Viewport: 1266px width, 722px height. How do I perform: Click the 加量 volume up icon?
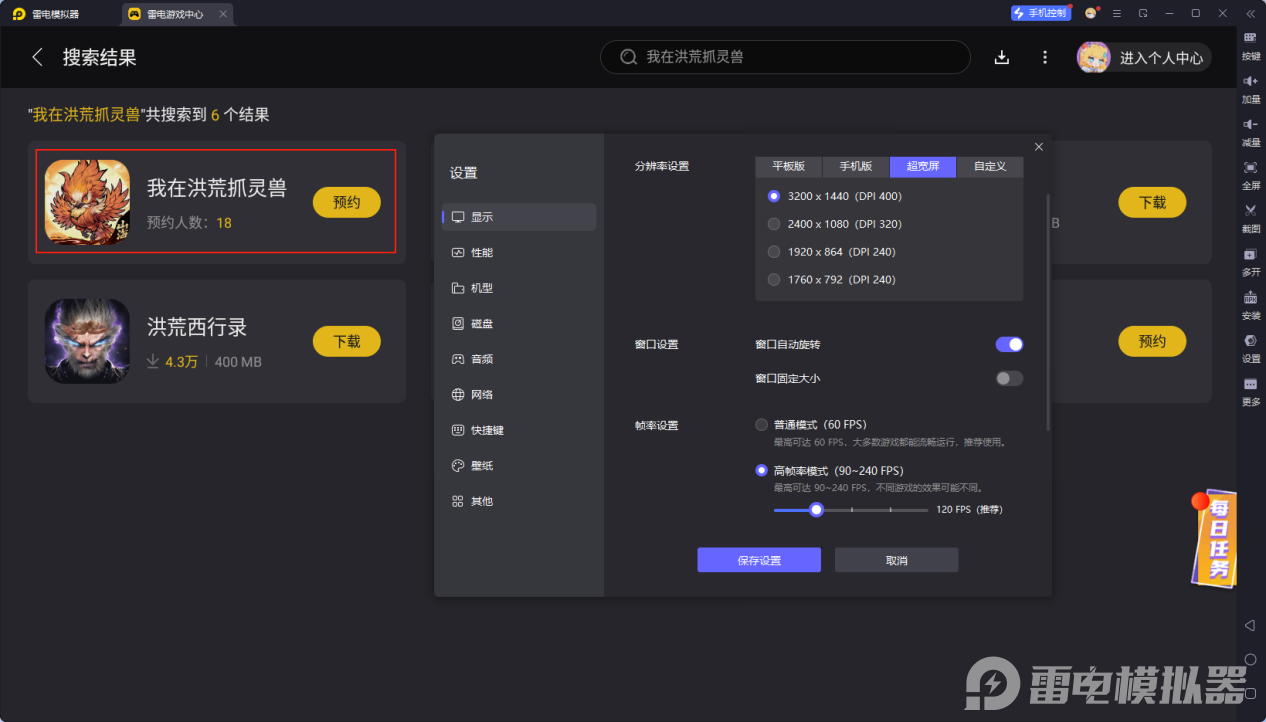[1250, 80]
